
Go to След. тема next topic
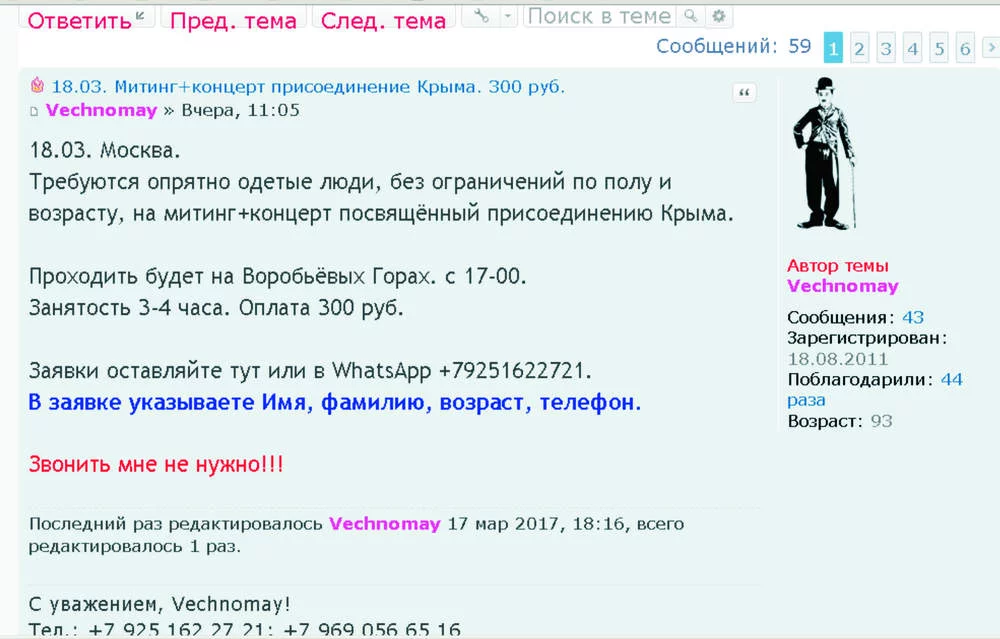pyautogui.click(x=383, y=20)
